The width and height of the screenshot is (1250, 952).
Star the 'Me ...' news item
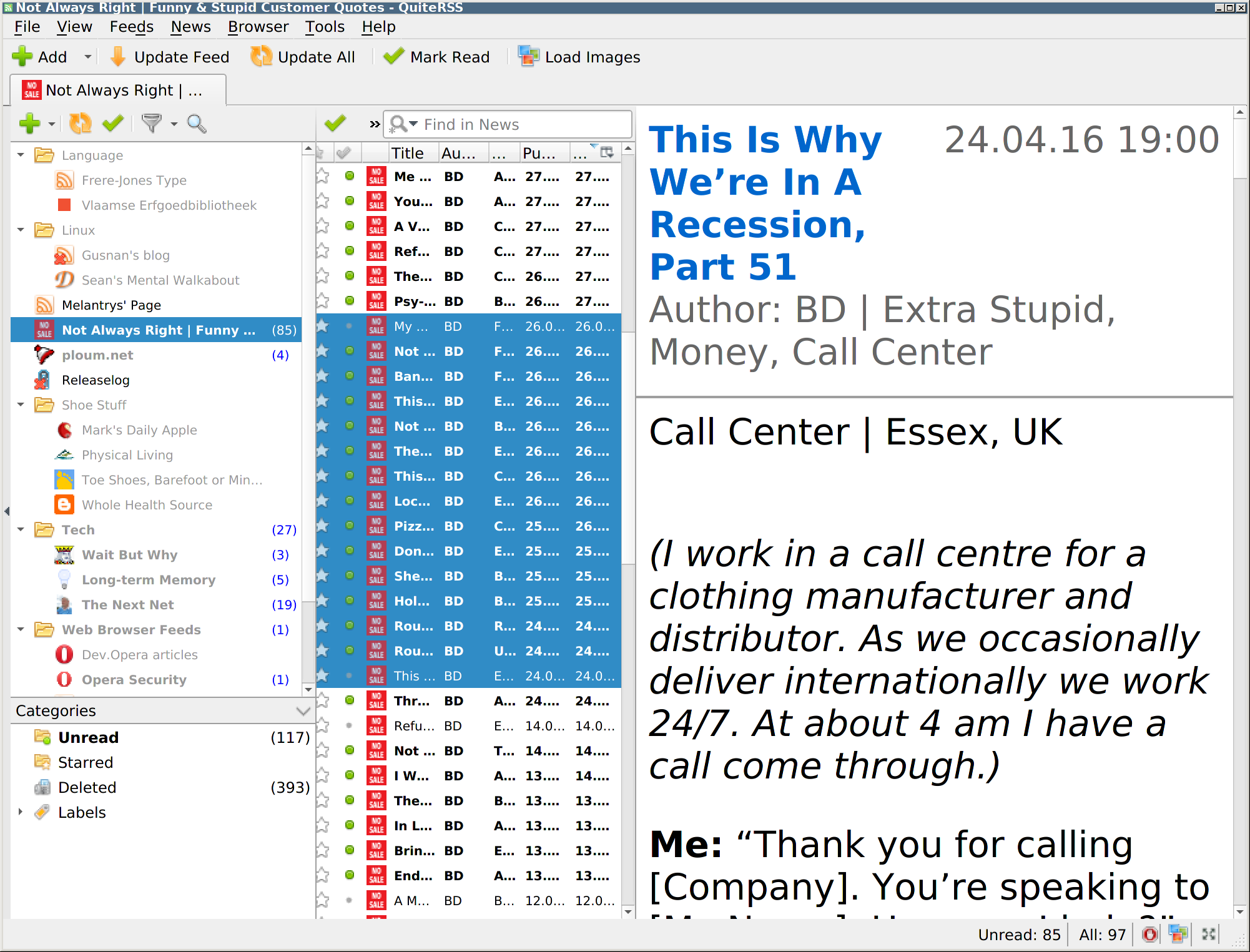click(323, 176)
